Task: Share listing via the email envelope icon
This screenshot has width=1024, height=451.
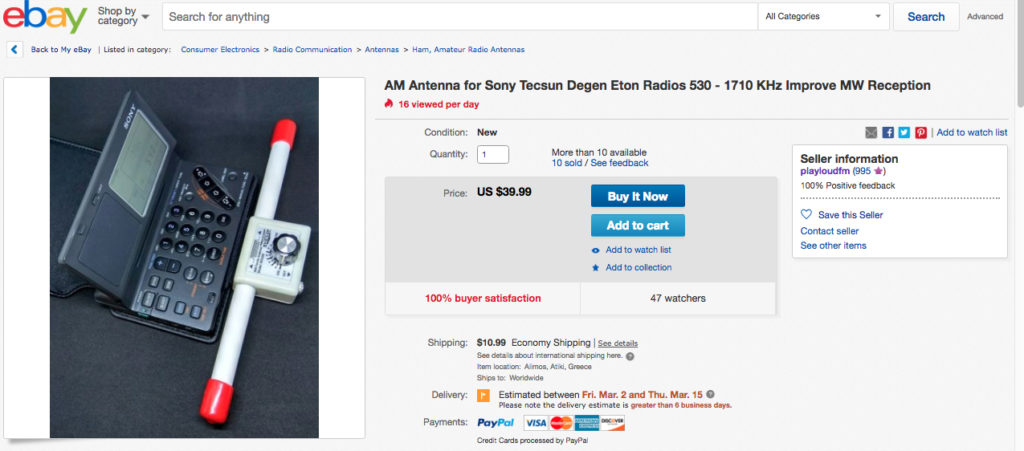Action: [871, 132]
